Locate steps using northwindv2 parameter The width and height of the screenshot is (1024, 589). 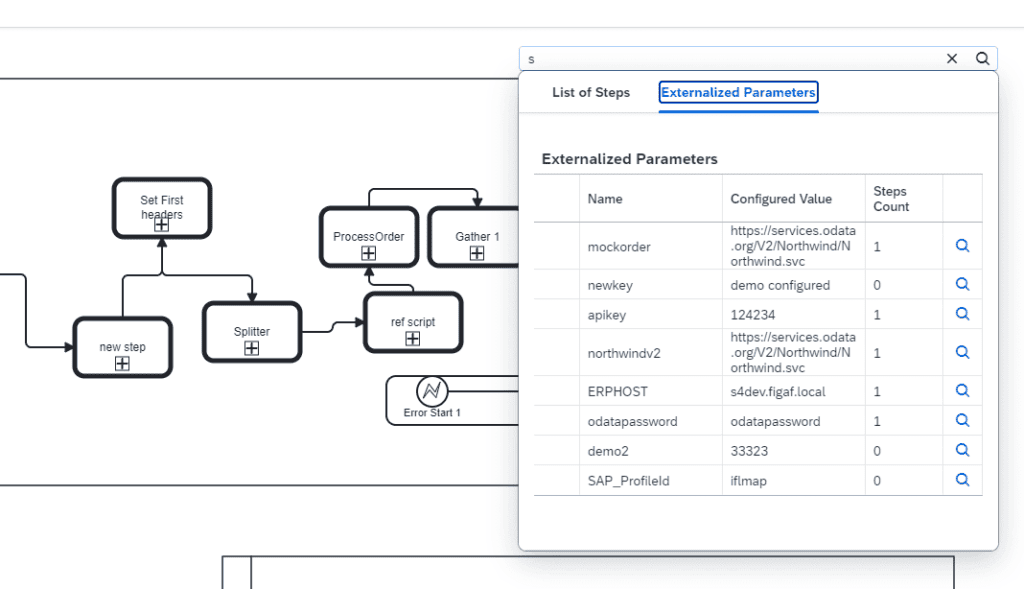point(962,353)
